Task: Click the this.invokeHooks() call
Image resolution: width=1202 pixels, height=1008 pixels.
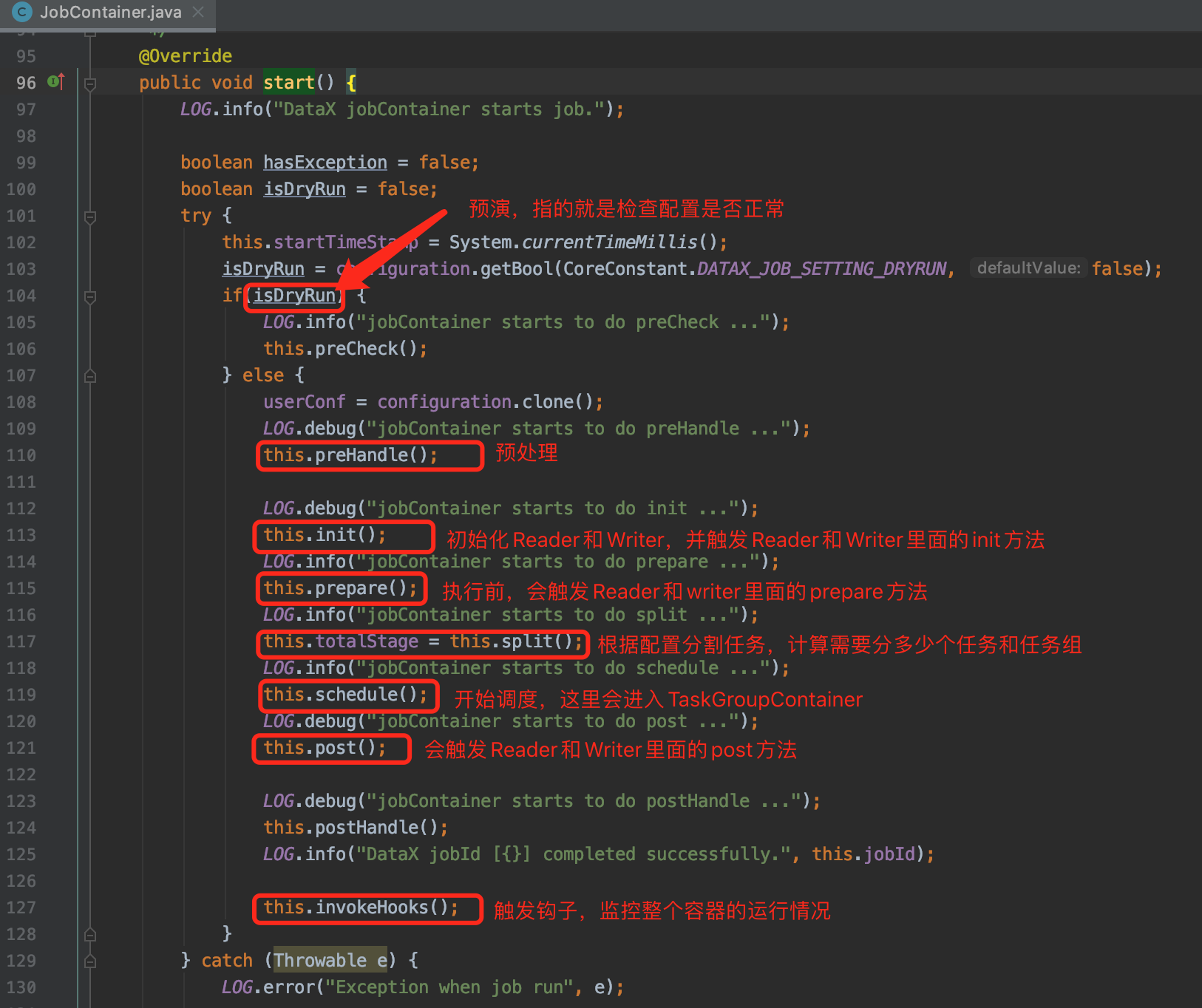Action: click(x=361, y=907)
